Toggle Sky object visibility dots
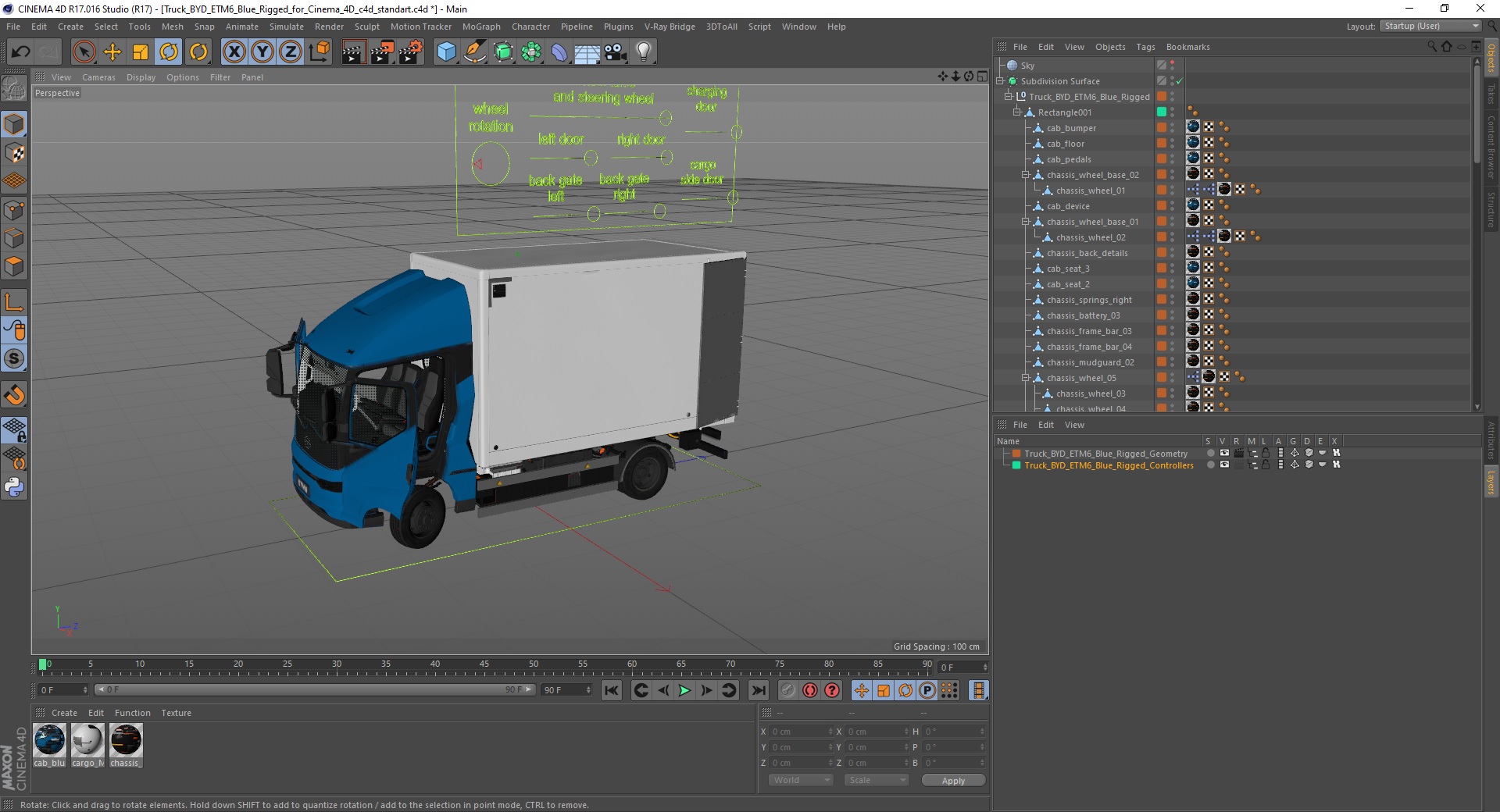1500x812 pixels. [1173, 66]
